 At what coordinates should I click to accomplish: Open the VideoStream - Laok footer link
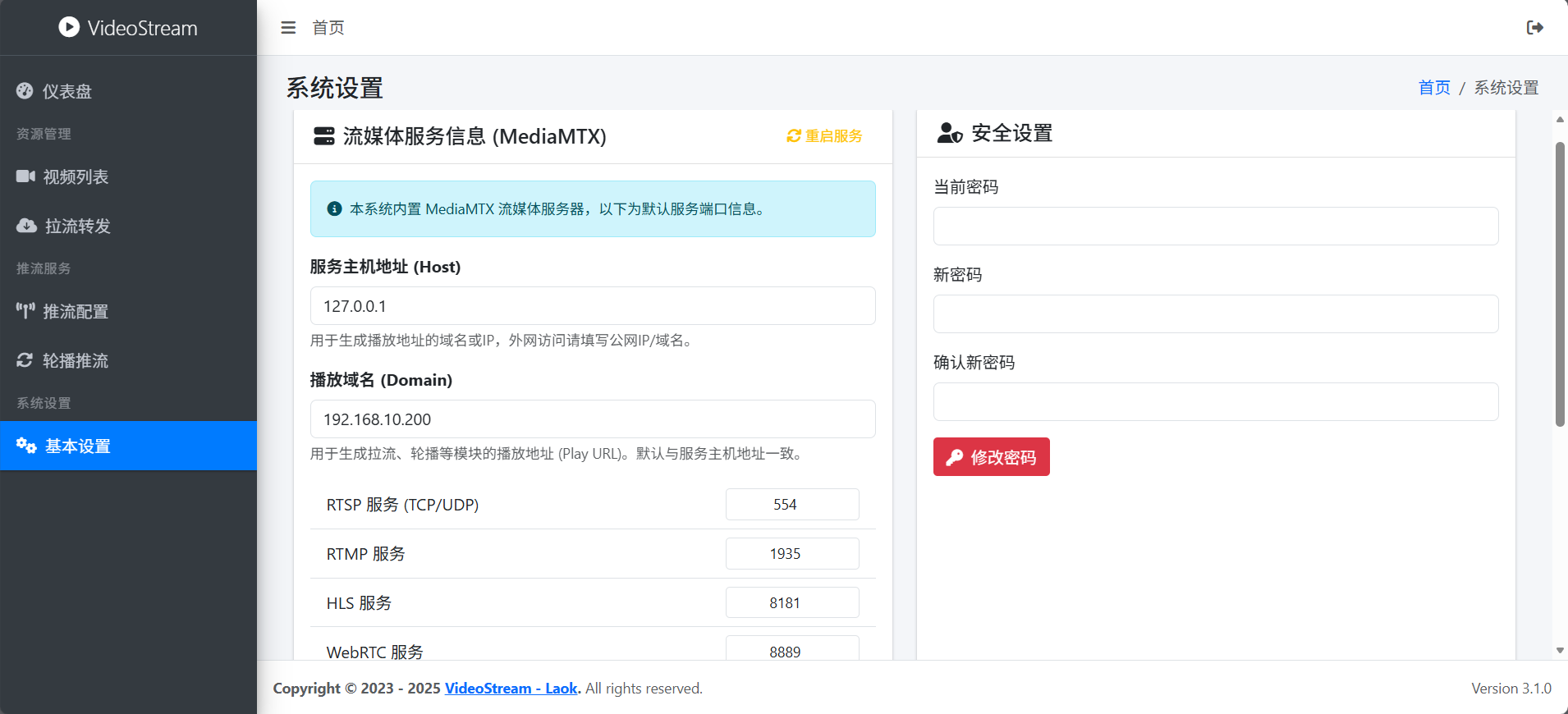pyautogui.click(x=511, y=689)
